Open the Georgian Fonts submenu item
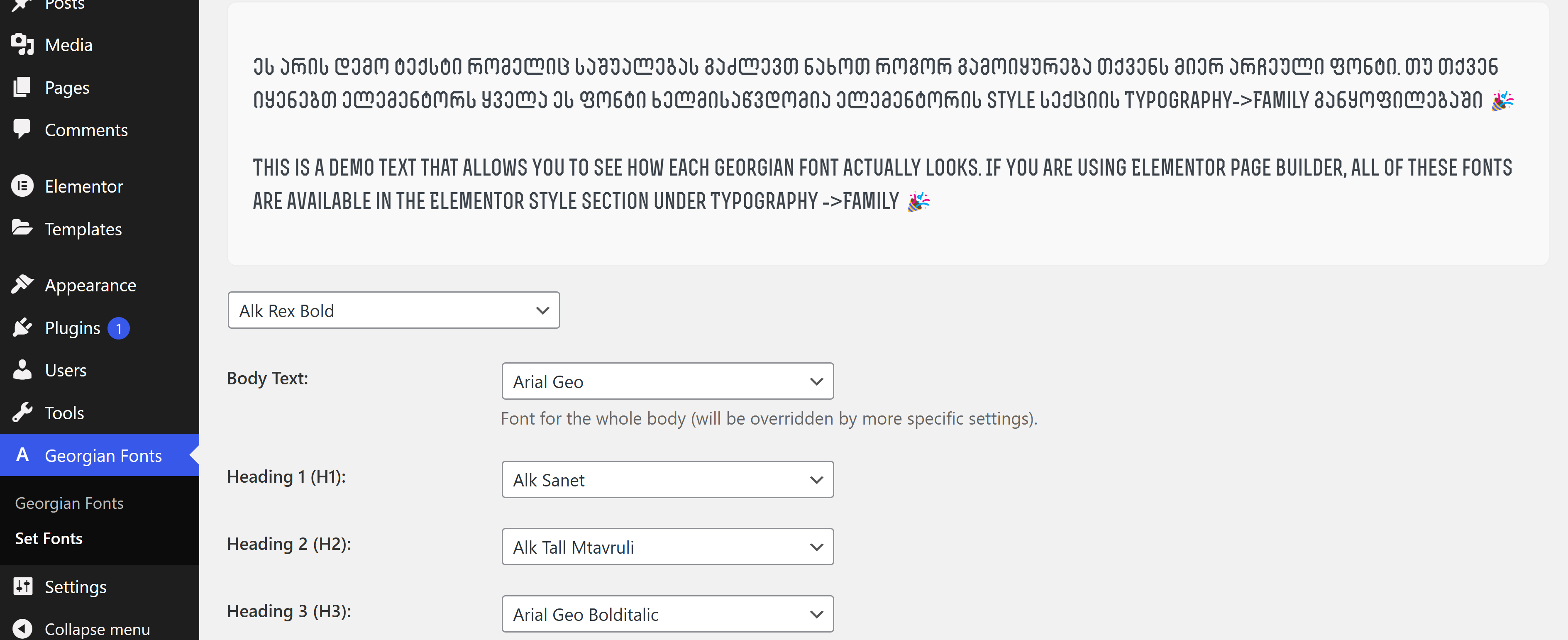1568x640 pixels. coord(69,503)
